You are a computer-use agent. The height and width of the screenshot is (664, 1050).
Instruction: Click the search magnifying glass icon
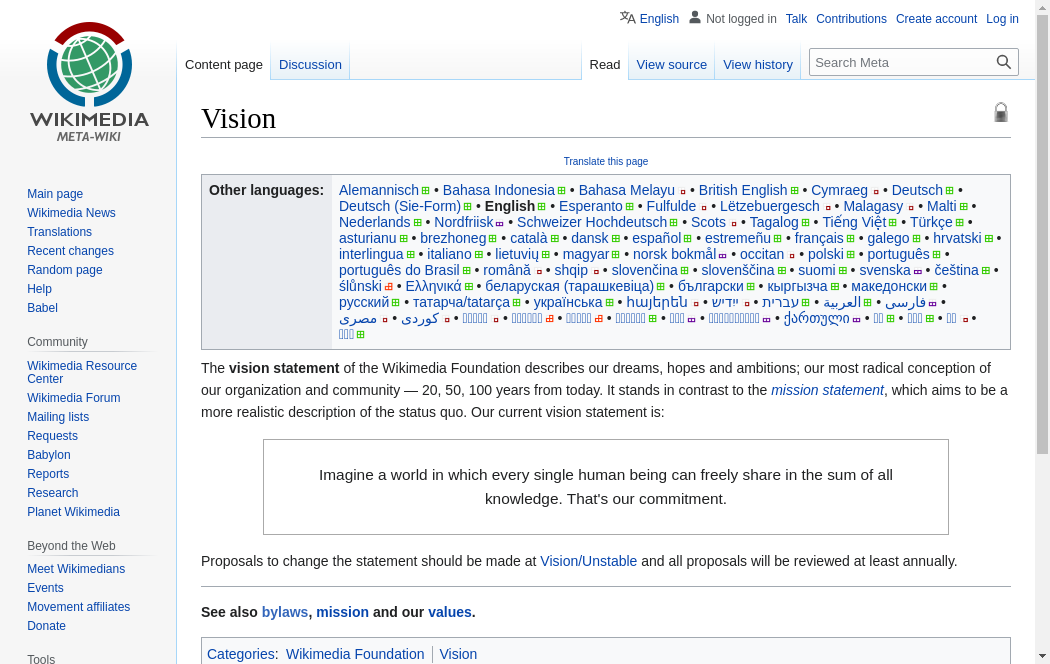(x=1004, y=62)
